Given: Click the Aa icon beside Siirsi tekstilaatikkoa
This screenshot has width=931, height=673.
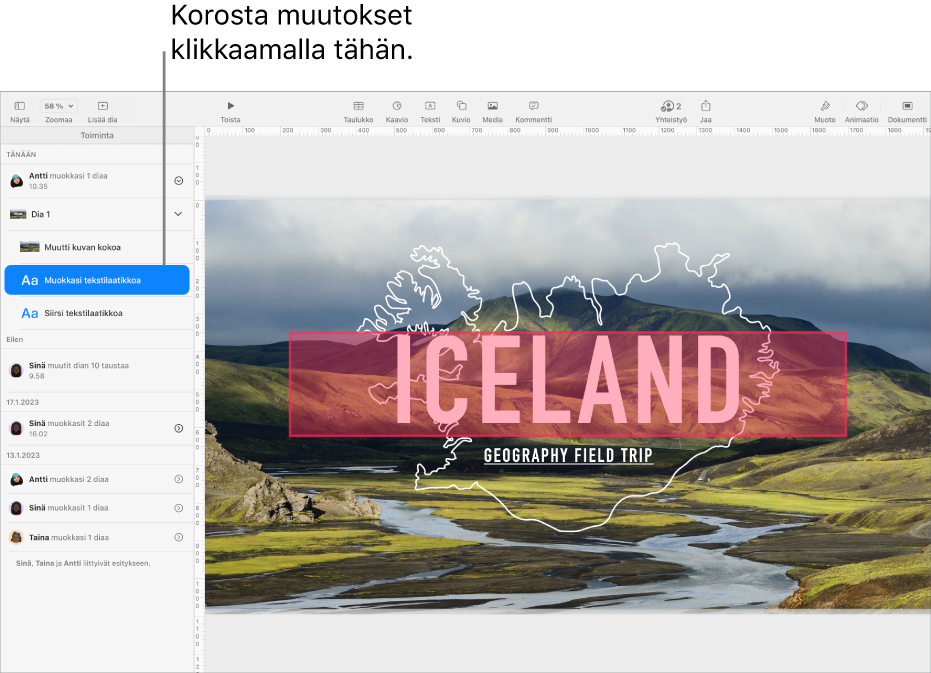Looking at the screenshot, I should pos(30,313).
